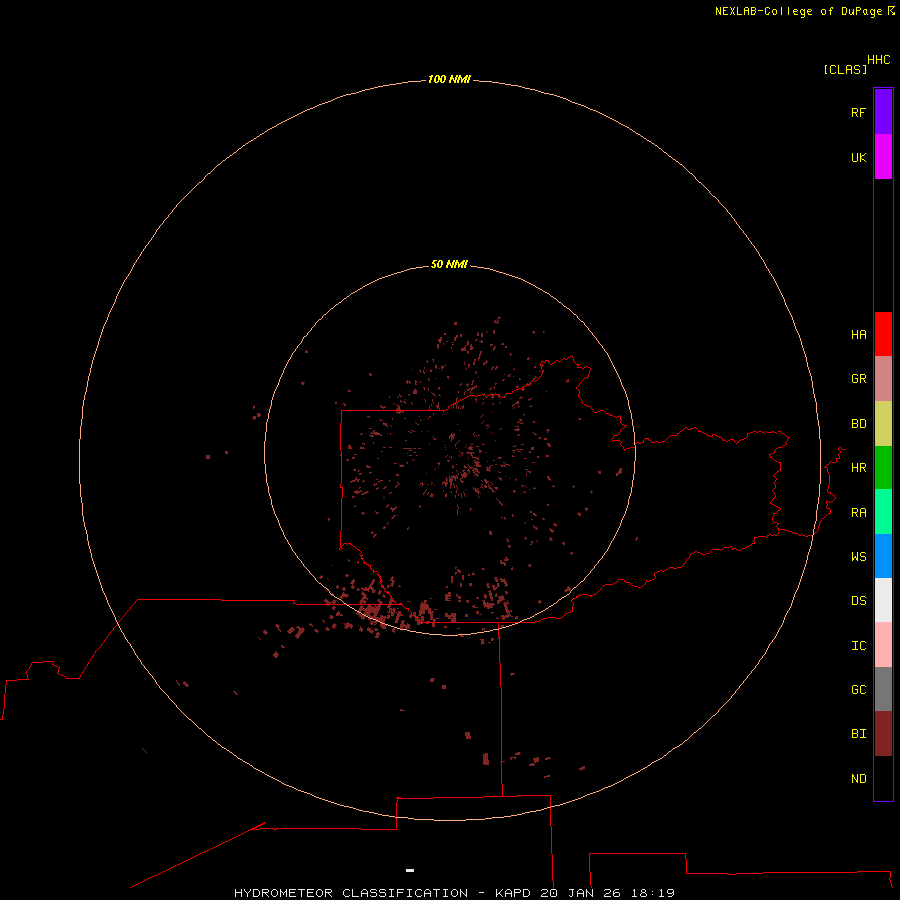900x900 pixels.
Task: Click the GR legend label
Action: pos(858,379)
